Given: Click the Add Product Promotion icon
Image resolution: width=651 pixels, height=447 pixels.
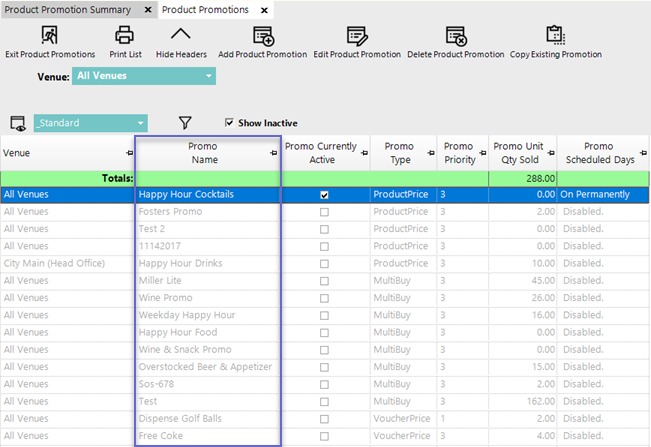Looking at the screenshot, I should [263, 36].
